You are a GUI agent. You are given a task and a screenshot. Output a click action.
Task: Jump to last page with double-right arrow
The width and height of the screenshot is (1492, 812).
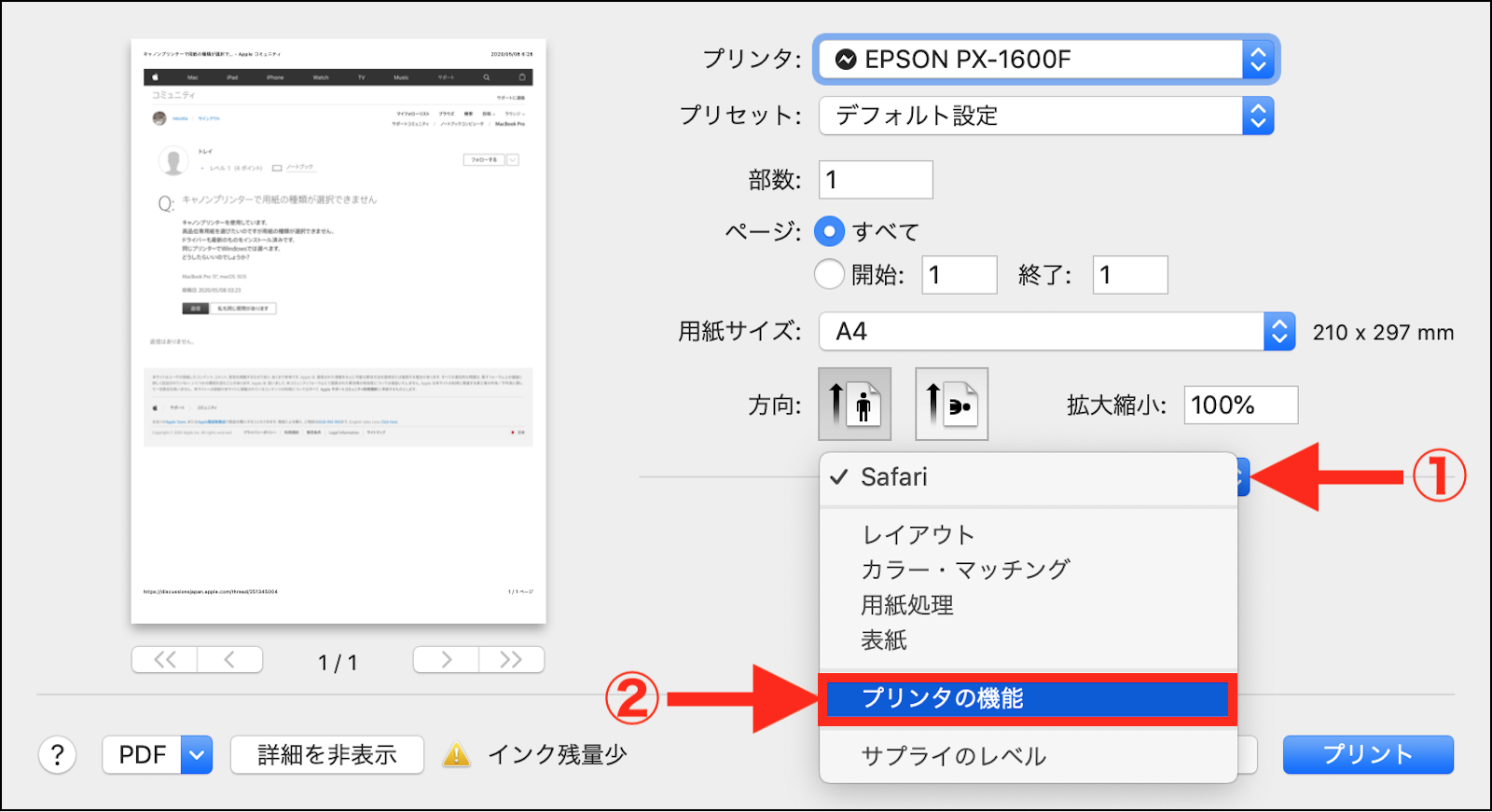(511, 660)
